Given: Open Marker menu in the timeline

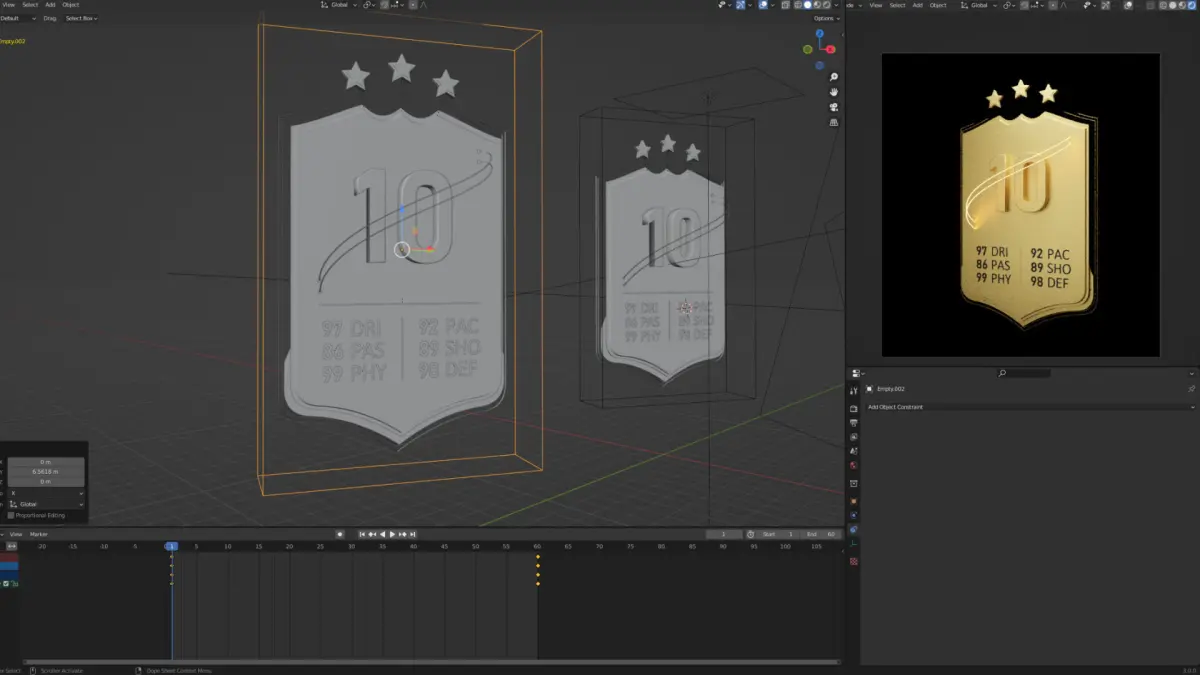Looking at the screenshot, I should tap(39, 534).
